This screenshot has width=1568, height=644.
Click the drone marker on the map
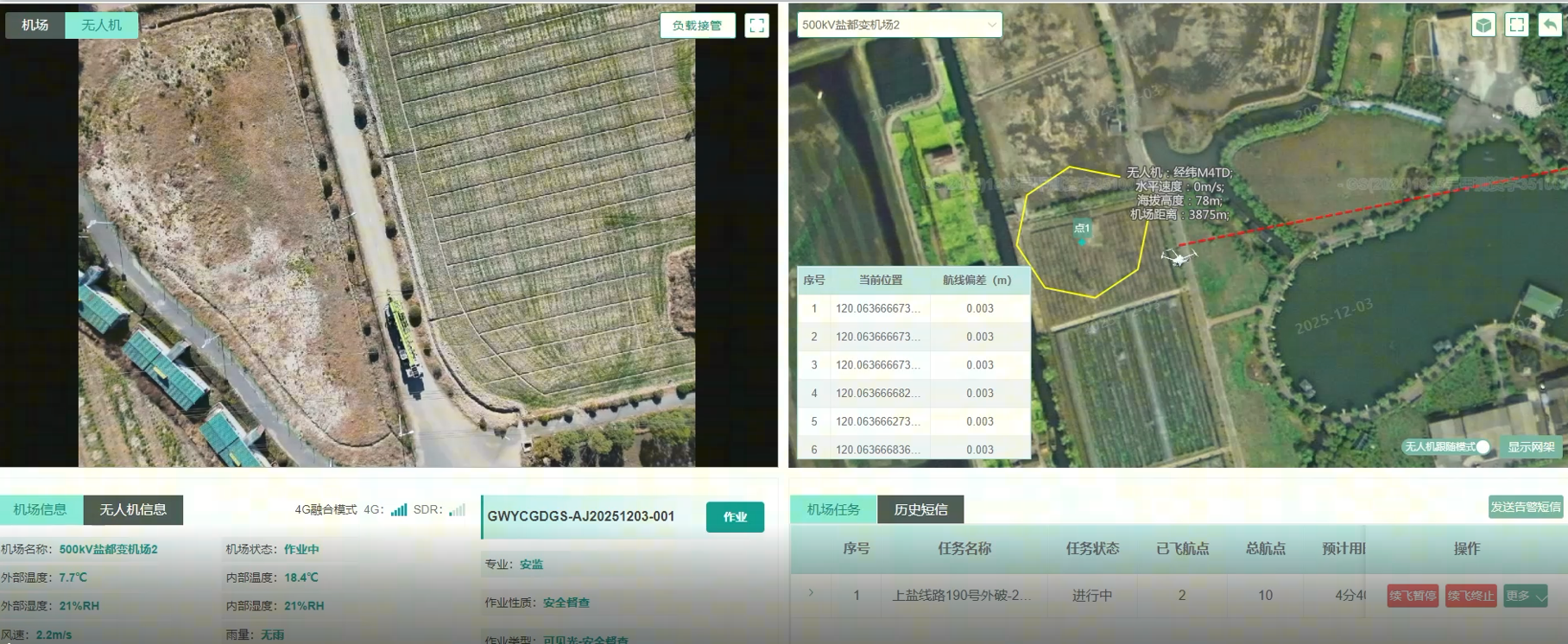tap(1178, 256)
